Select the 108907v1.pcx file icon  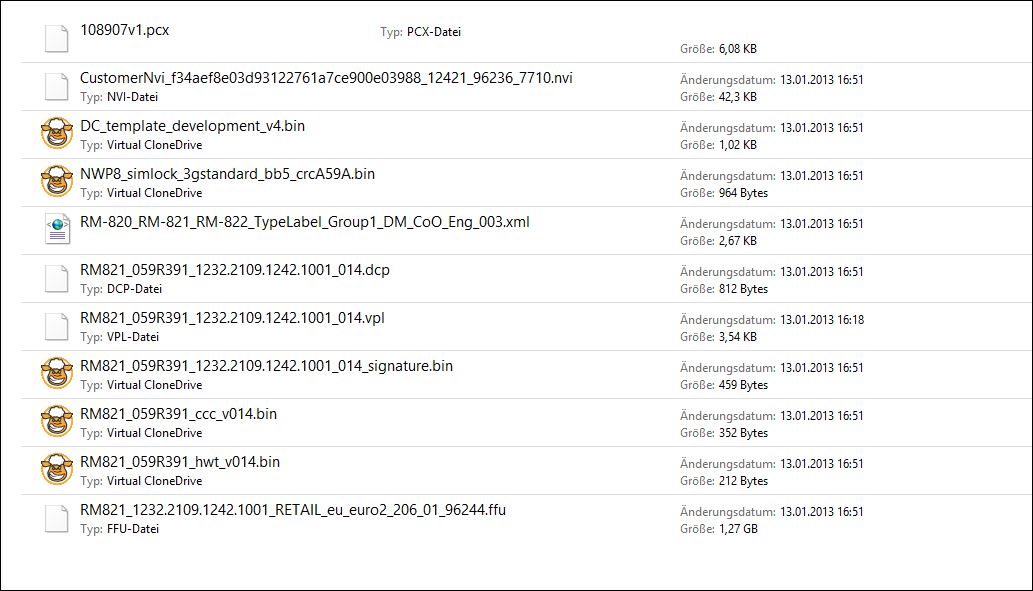pos(57,39)
